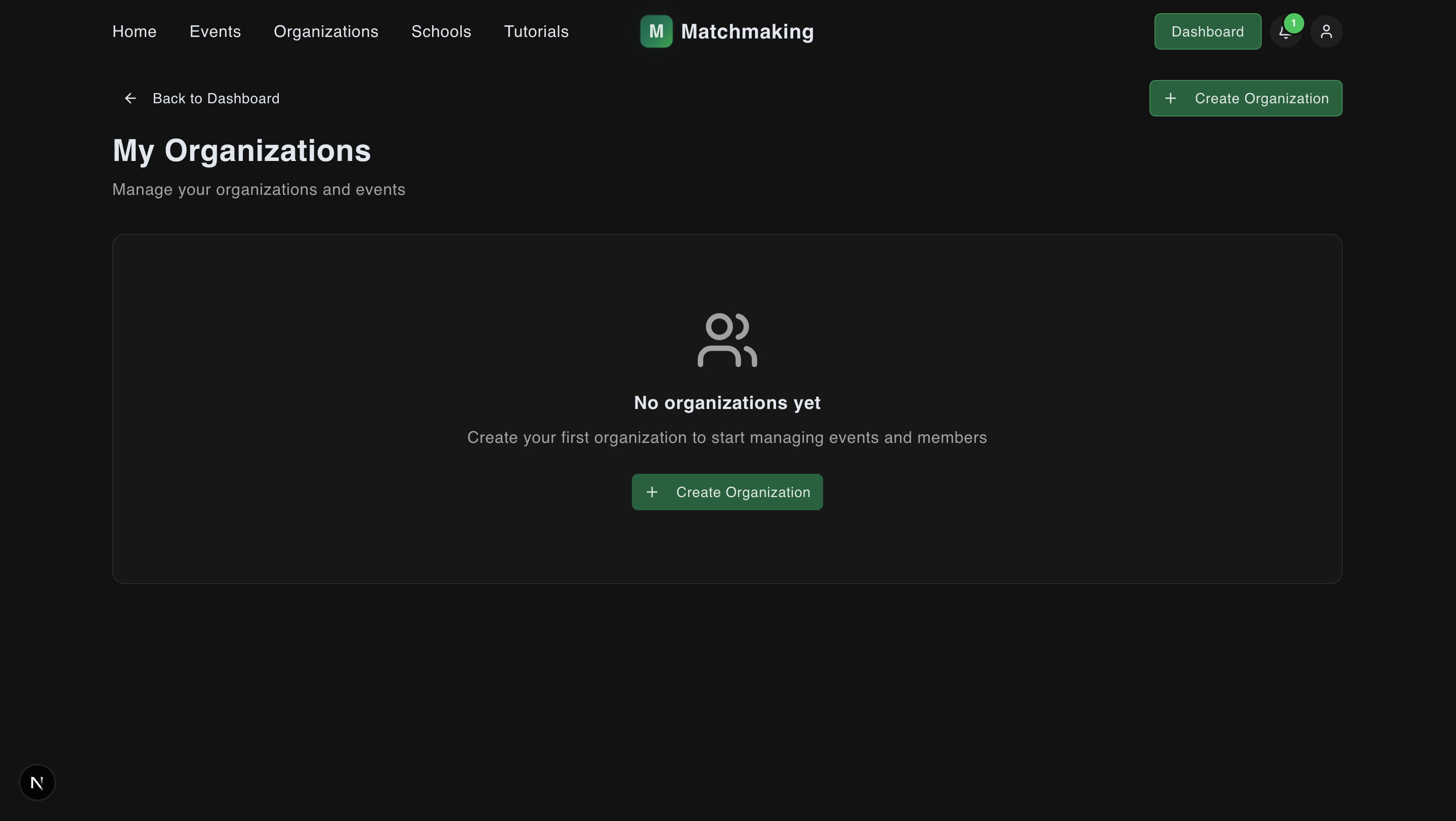Open the Tutorials nav link

(x=536, y=32)
